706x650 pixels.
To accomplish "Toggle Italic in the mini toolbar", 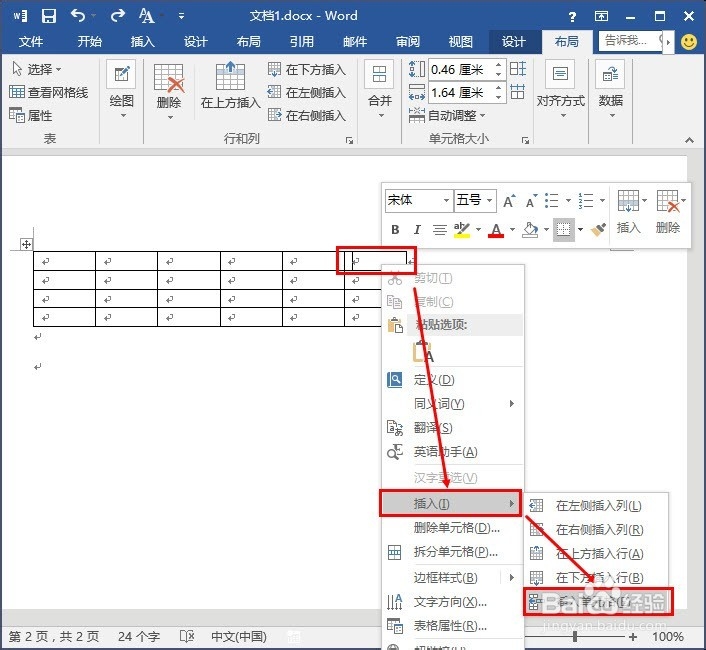I will tap(417, 230).
